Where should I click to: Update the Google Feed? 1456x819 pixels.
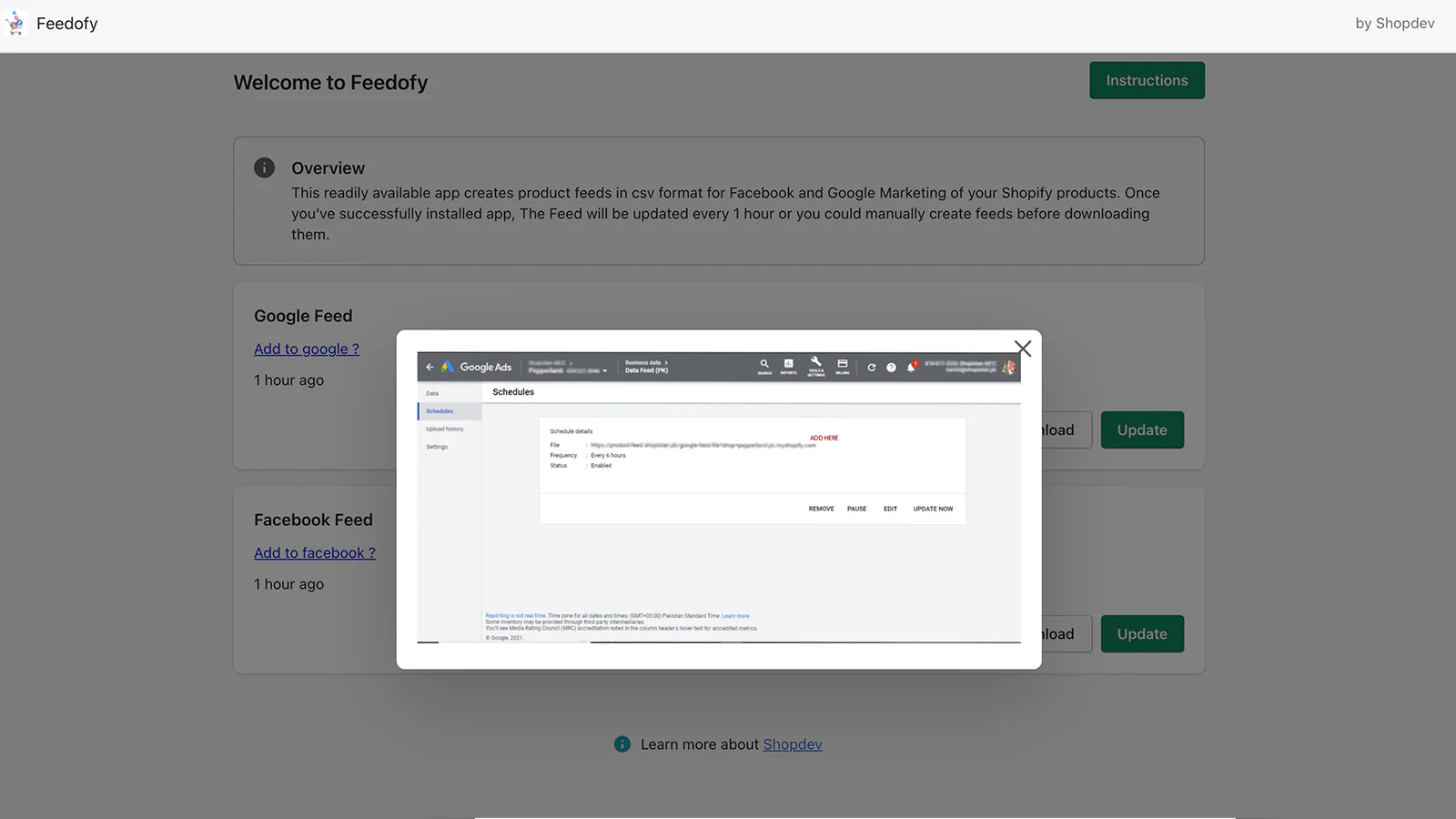tap(1142, 430)
